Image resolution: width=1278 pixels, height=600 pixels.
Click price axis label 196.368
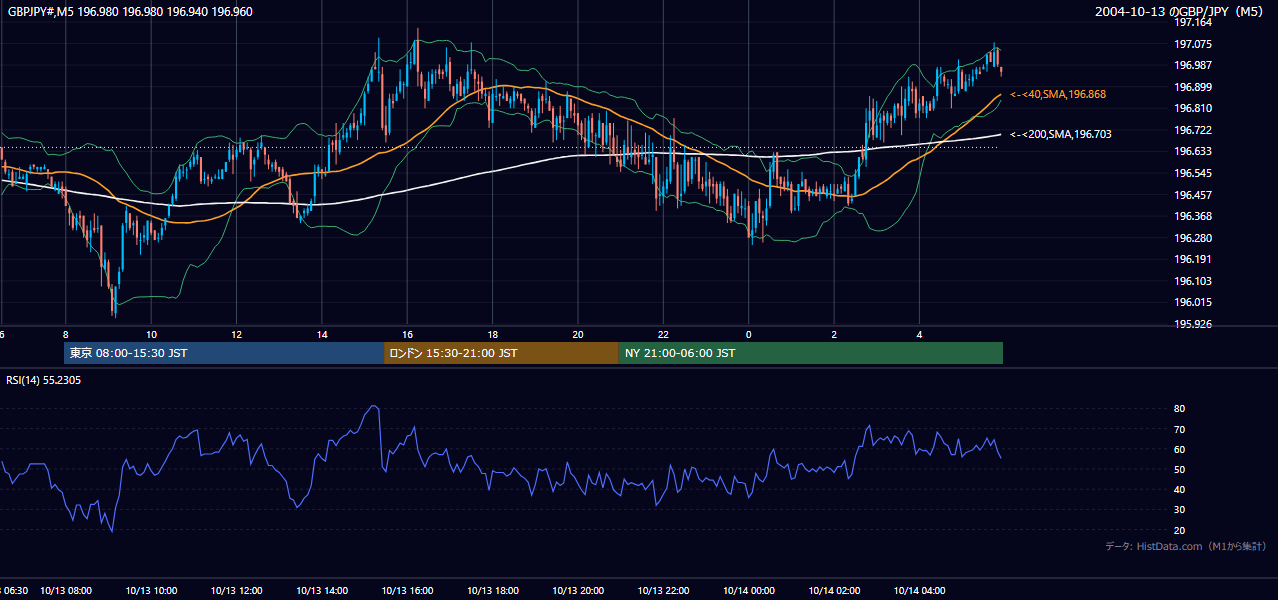(x=1194, y=216)
